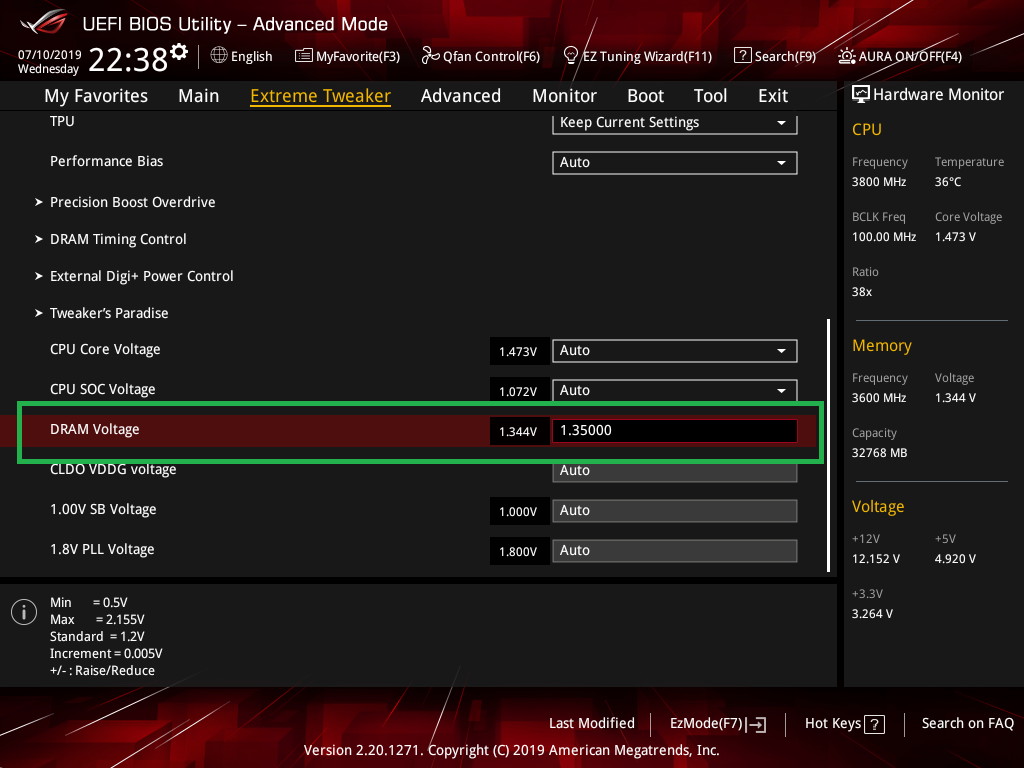The width and height of the screenshot is (1024, 768).
Task: Click the EzMode exit arrow icon
Action: tap(756, 724)
